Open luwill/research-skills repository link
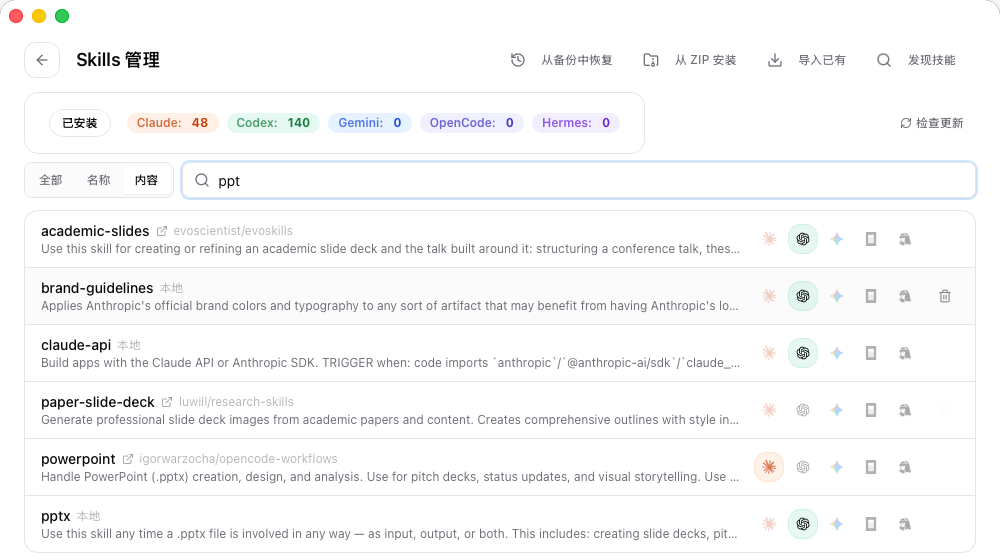The height and width of the screenshot is (560, 1000). [x=236, y=402]
